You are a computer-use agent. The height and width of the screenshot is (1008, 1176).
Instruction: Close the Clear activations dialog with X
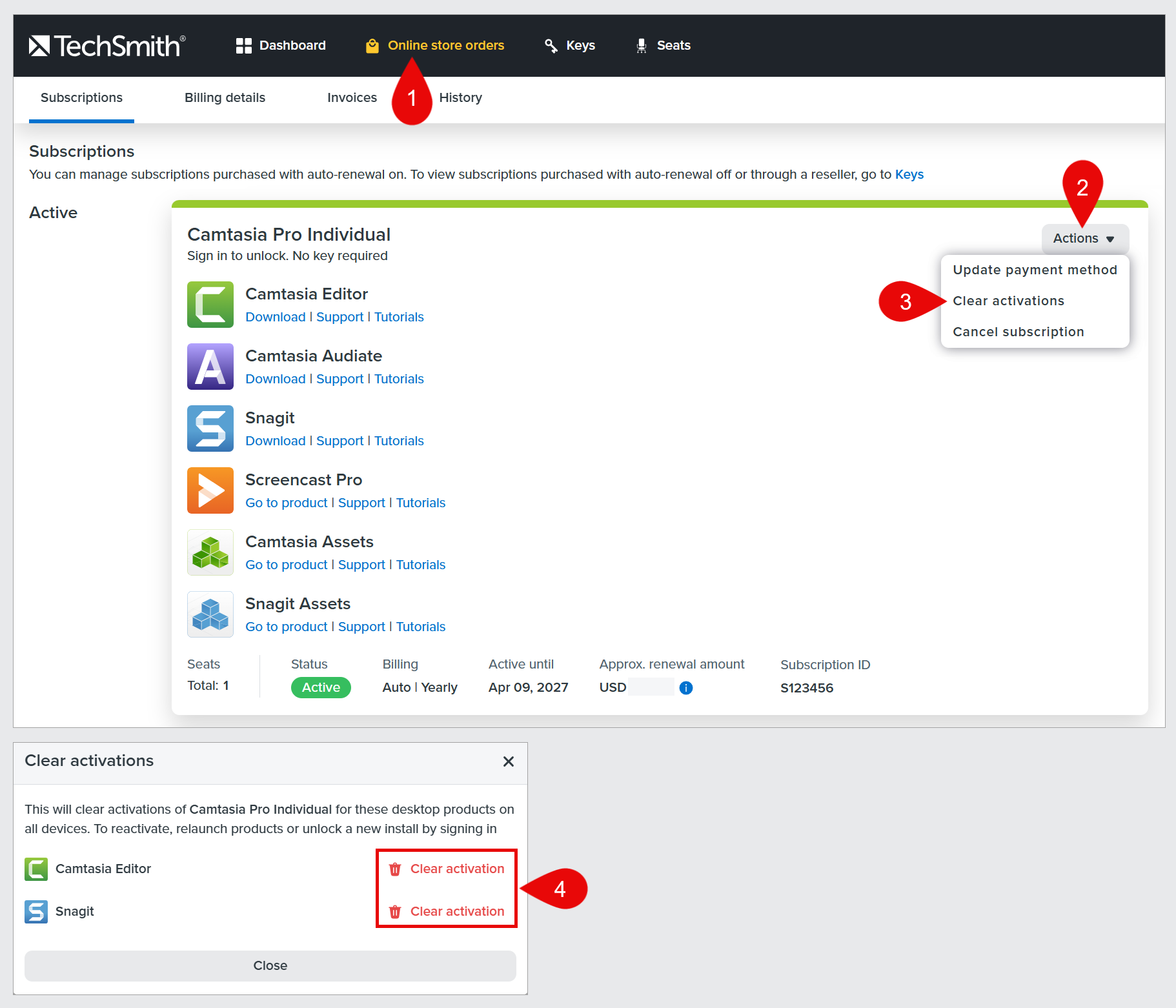[x=509, y=761]
